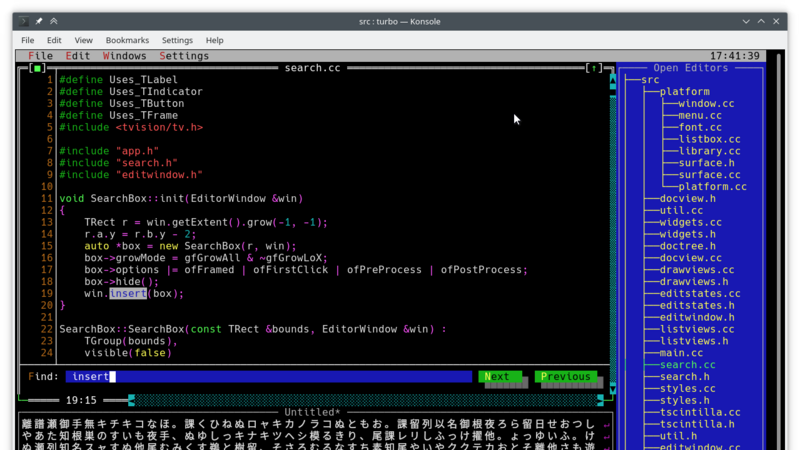Image resolution: width=800 pixels, height=450 pixels.
Task: Click the Konsole pin icon in title bar
Action: pos(39,21)
